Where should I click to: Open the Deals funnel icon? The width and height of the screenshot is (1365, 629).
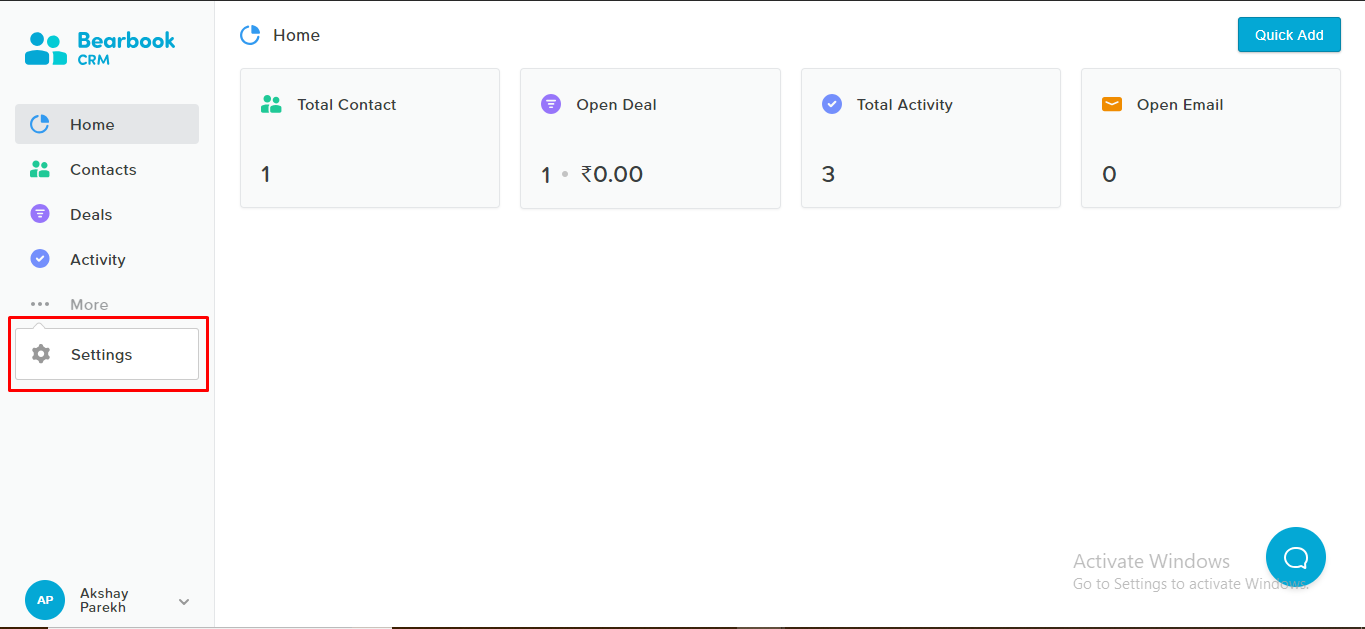[40, 214]
